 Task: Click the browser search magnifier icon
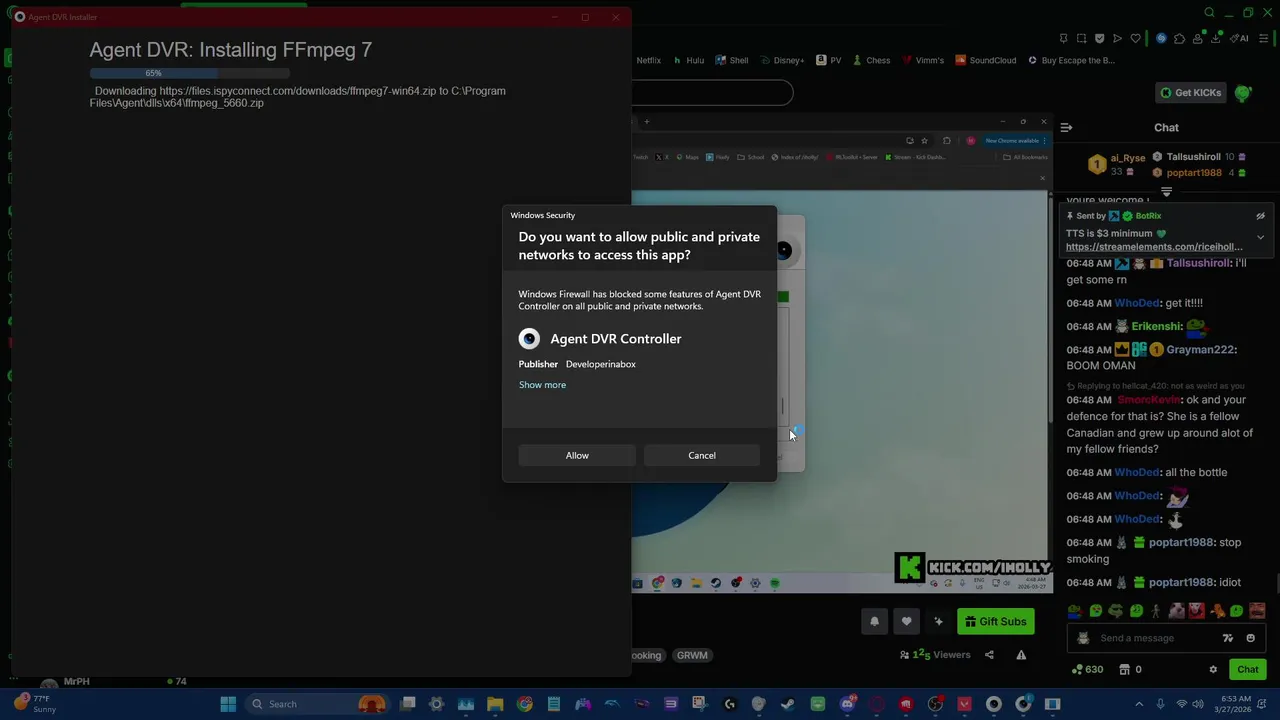(x=1209, y=13)
